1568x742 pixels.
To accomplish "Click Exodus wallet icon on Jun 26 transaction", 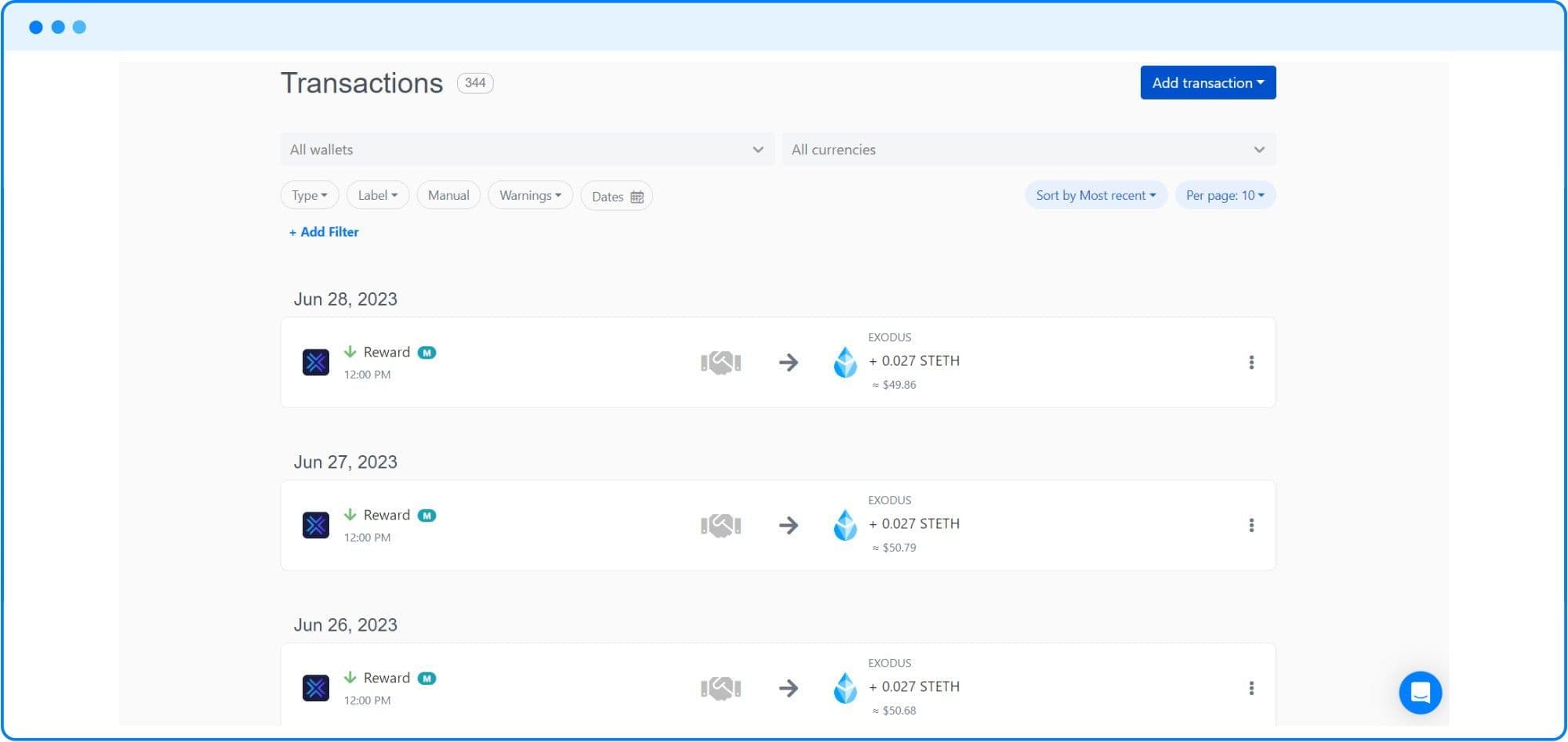I will click(x=316, y=688).
